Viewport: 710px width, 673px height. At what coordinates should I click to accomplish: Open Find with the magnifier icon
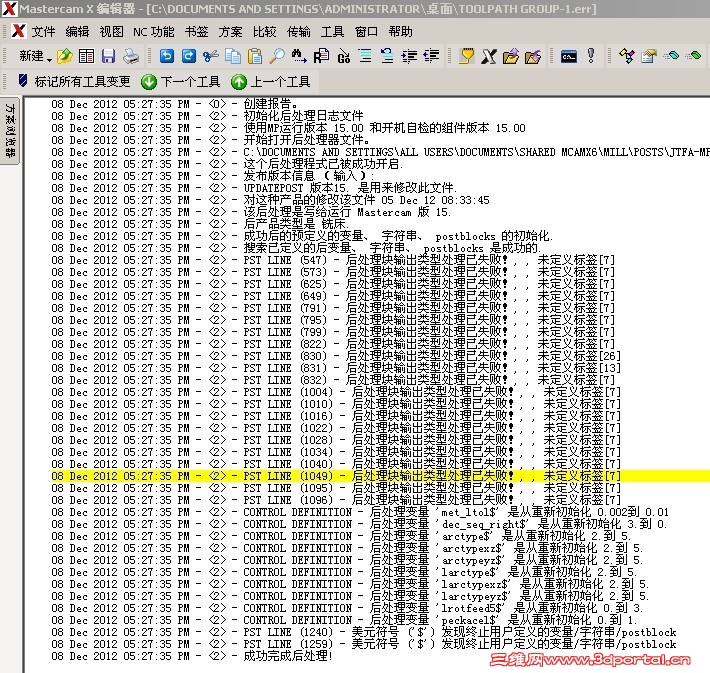click(277, 56)
